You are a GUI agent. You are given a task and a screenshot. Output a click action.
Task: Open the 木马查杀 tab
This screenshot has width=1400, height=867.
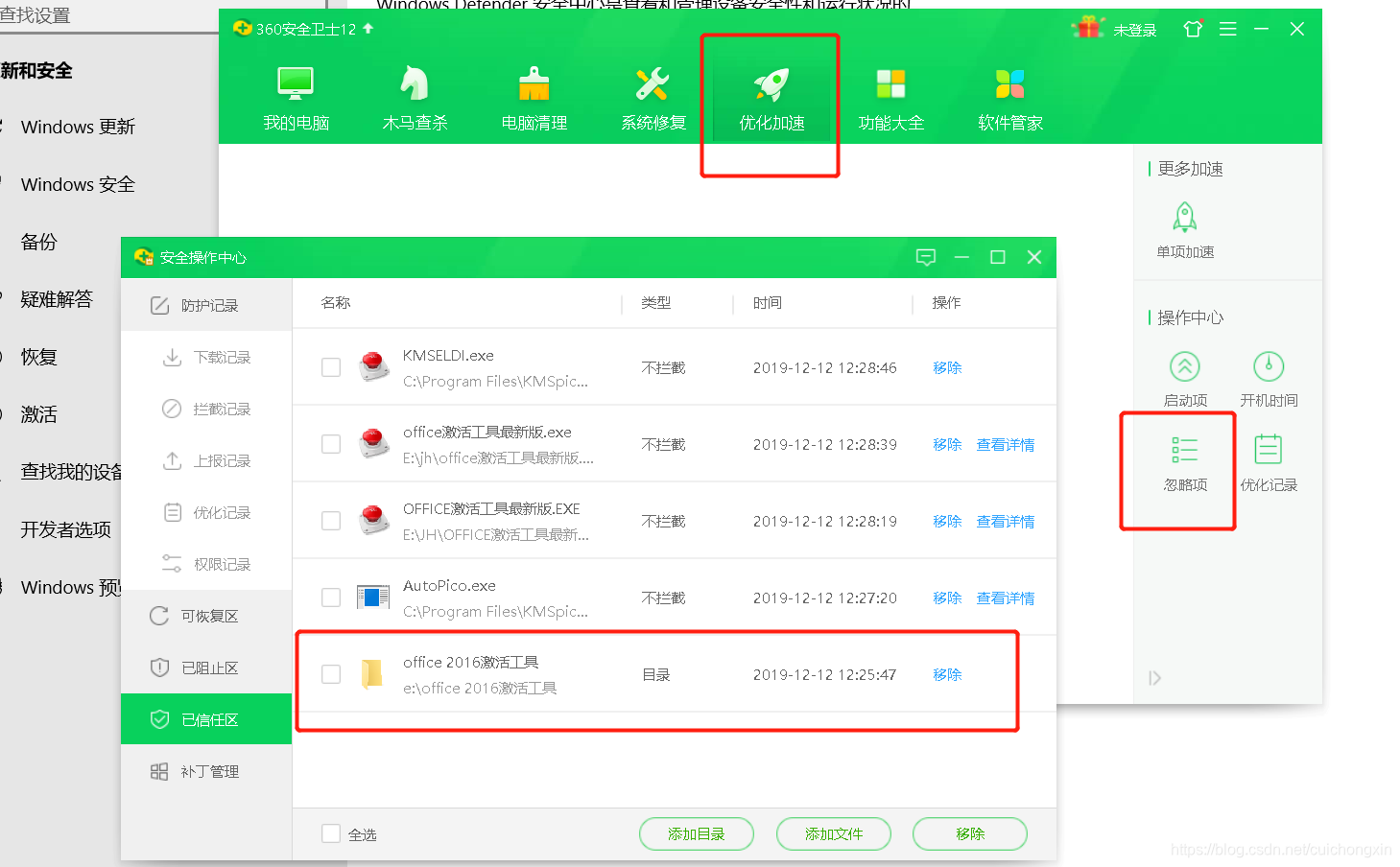click(415, 100)
